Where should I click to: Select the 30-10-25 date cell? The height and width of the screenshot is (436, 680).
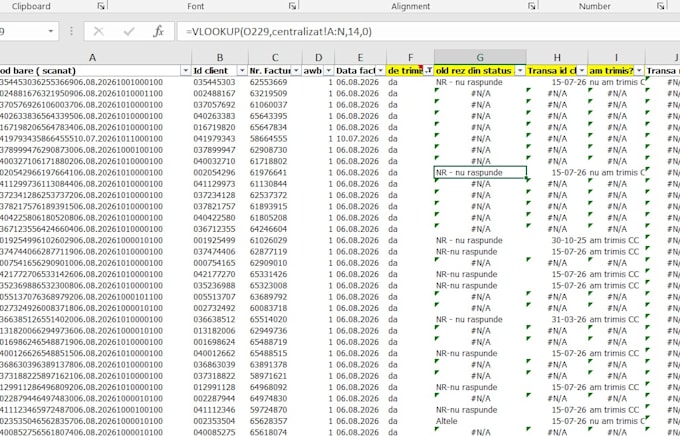click(557, 240)
